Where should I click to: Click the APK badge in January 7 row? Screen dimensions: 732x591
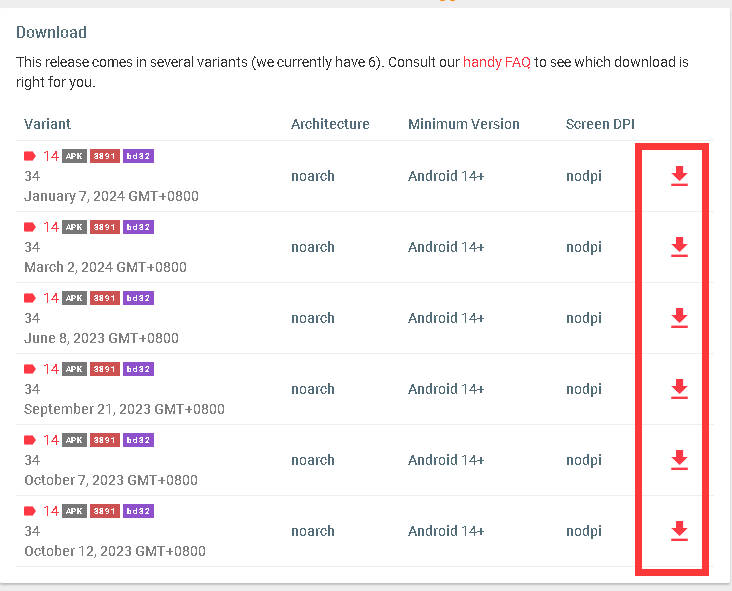tap(74, 156)
